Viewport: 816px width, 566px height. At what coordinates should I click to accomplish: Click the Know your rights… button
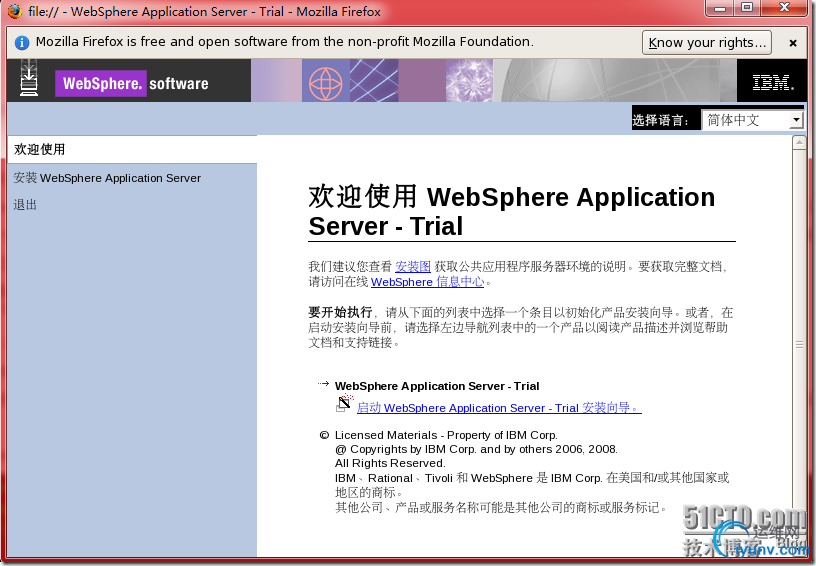pyautogui.click(x=707, y=43)
